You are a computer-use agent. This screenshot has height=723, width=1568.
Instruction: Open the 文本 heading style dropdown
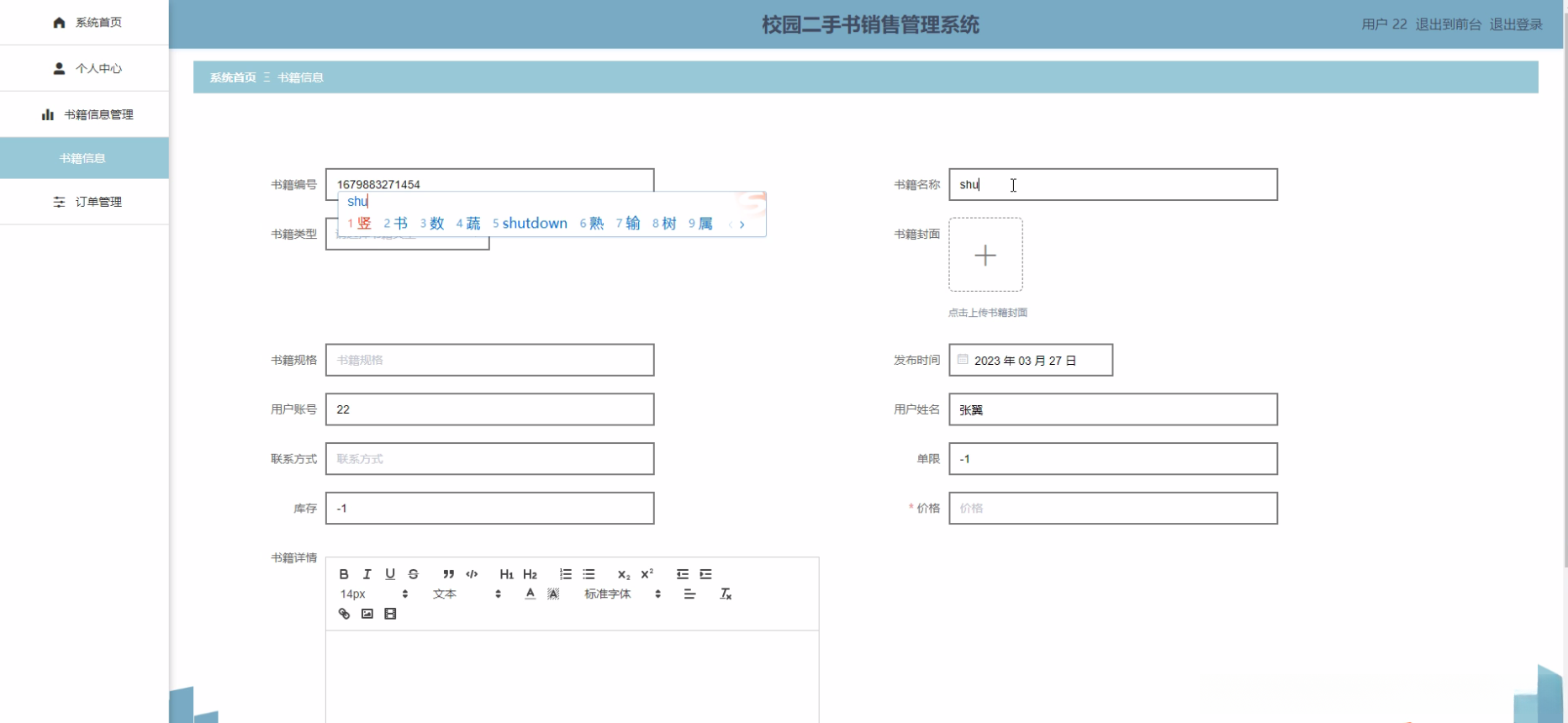tap(467, 594)
